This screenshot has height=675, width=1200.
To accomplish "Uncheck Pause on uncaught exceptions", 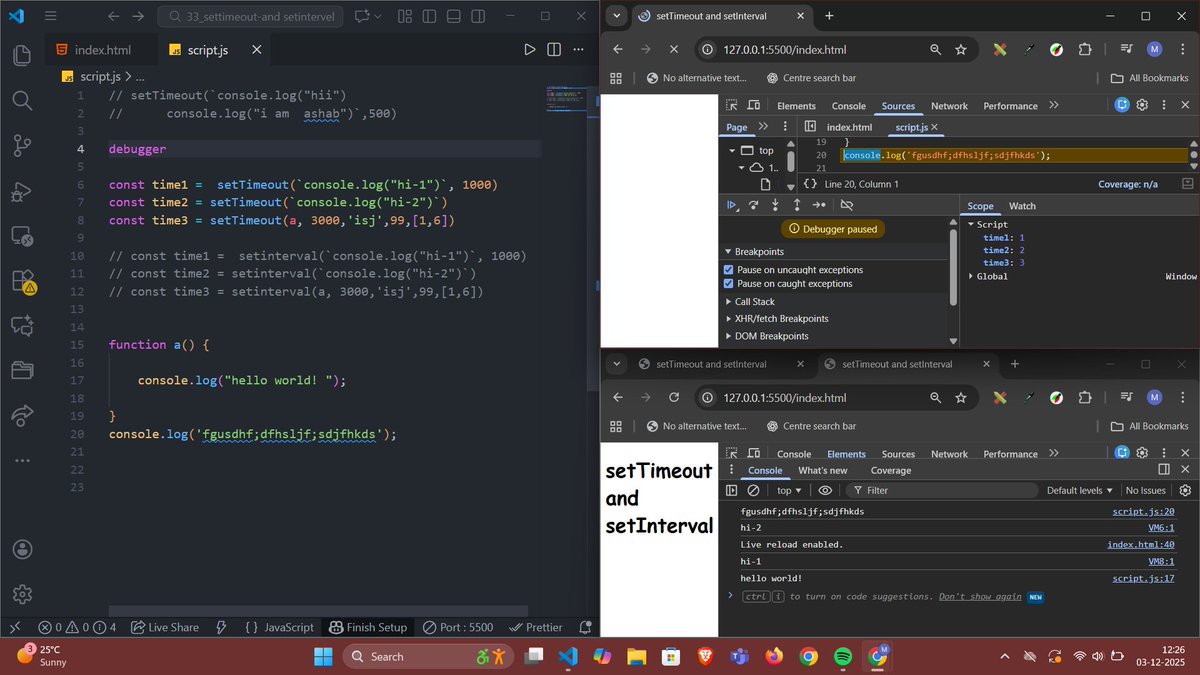I will click(729, 269).
